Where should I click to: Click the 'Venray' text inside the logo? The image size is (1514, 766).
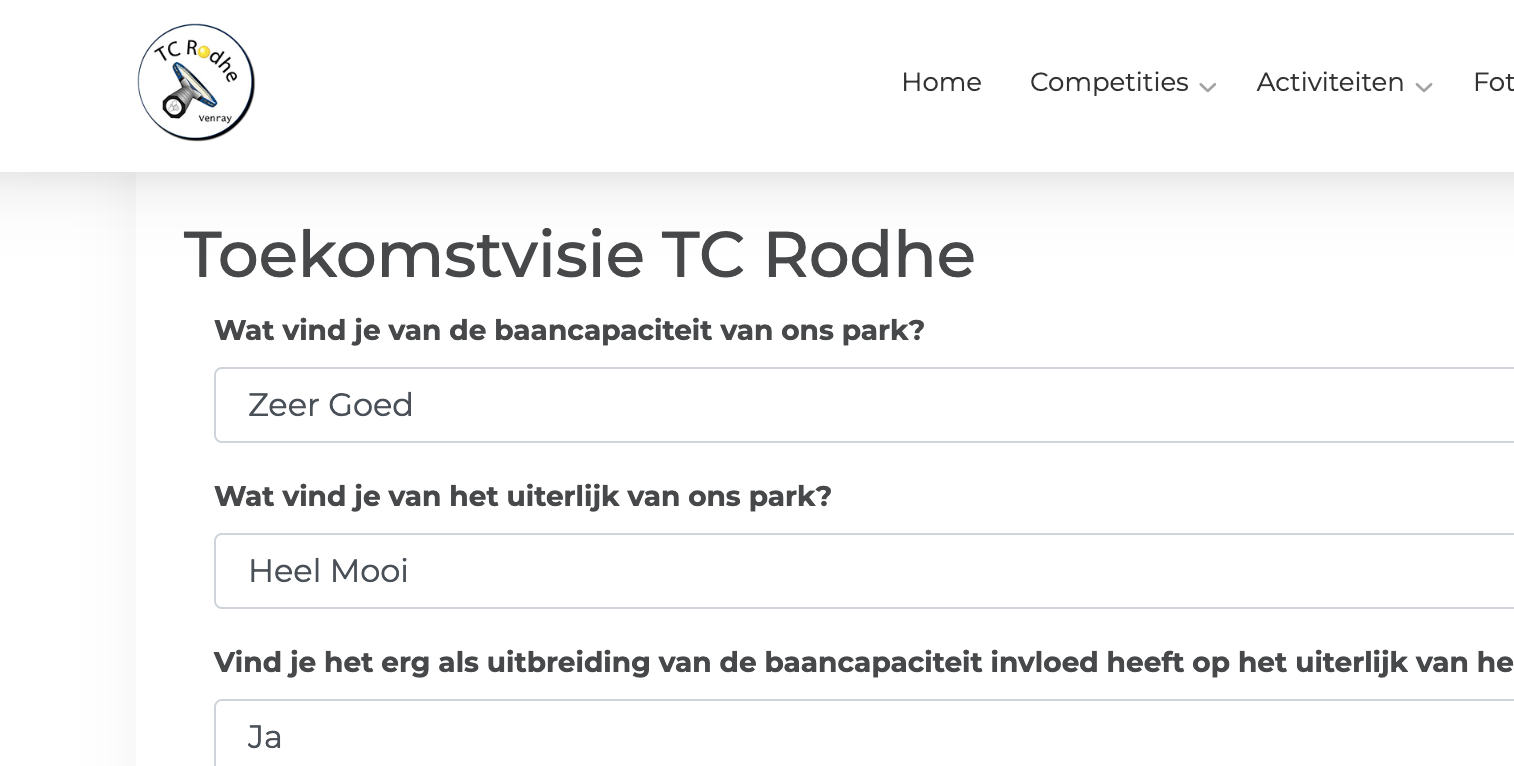(214, 117)
